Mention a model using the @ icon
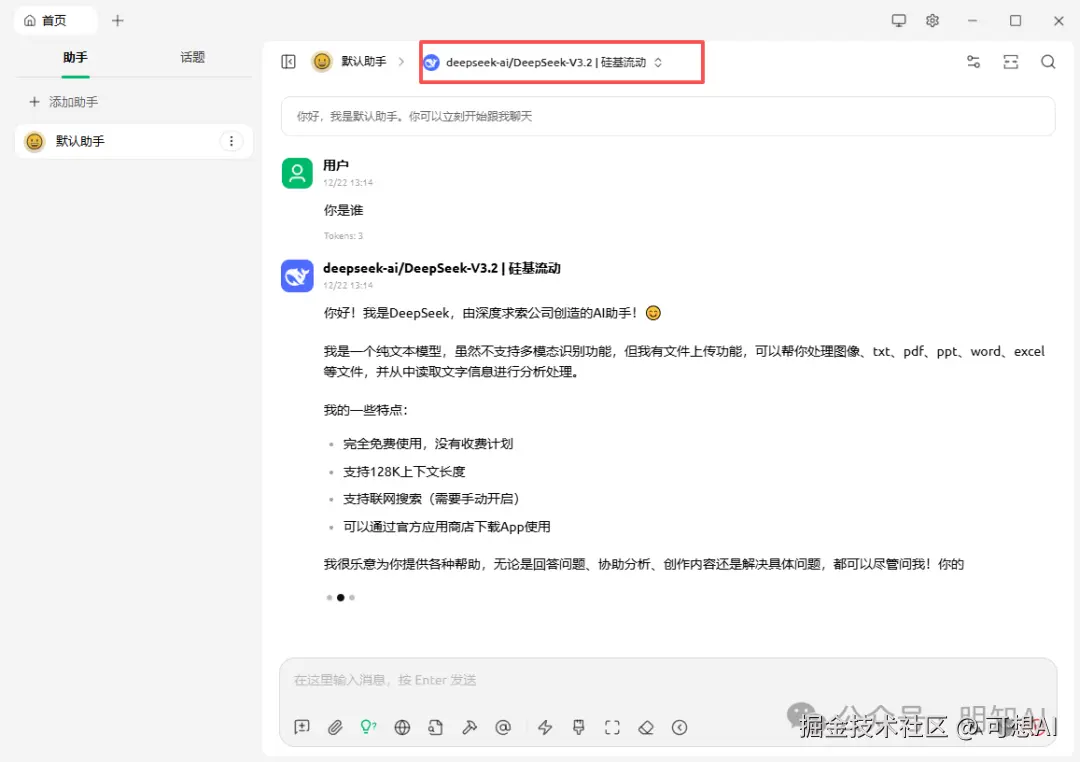This screenshot has width=1080, height=762. click(x=503, y=727)
